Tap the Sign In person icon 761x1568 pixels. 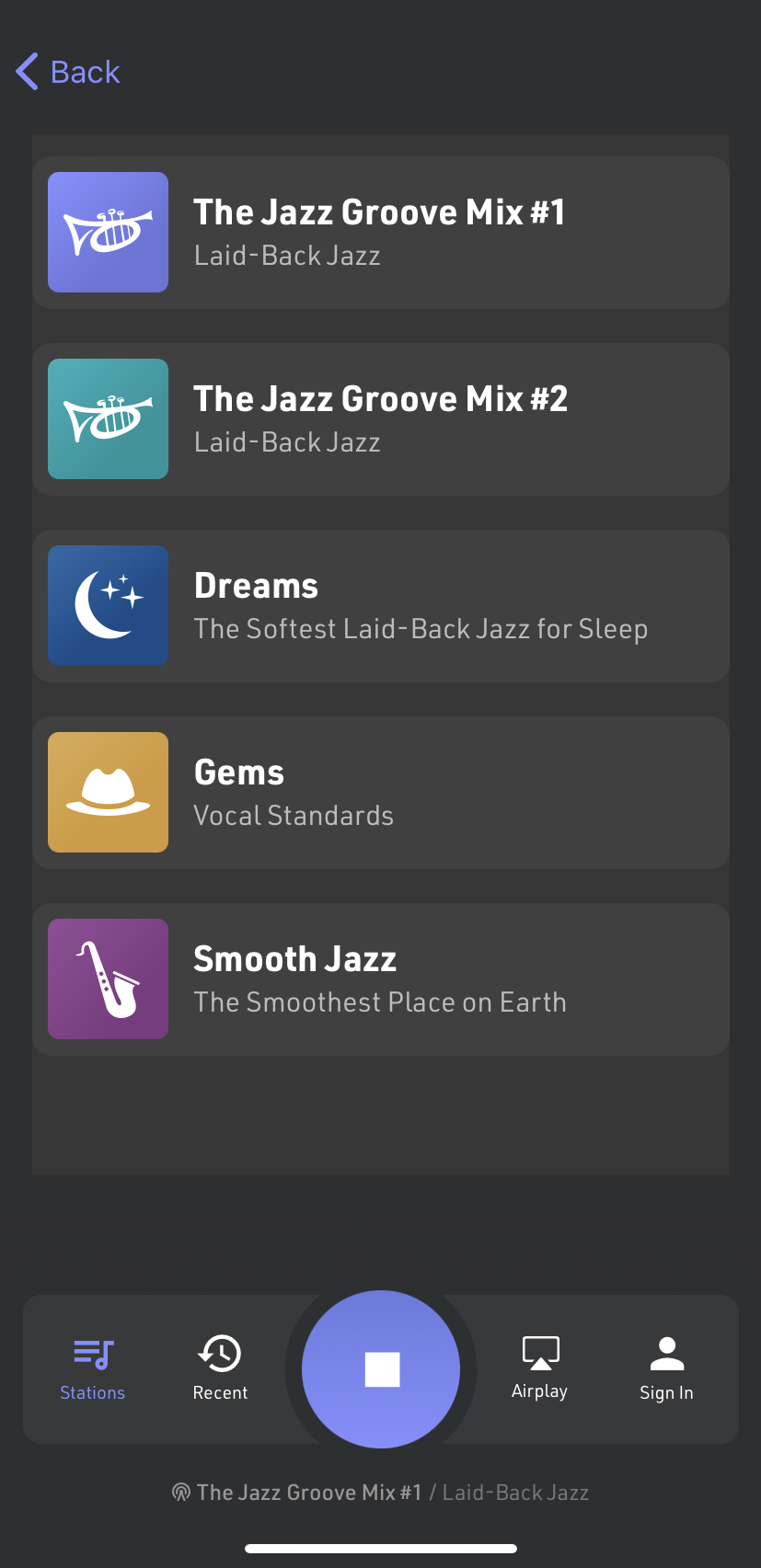(x=666, y=1353)
